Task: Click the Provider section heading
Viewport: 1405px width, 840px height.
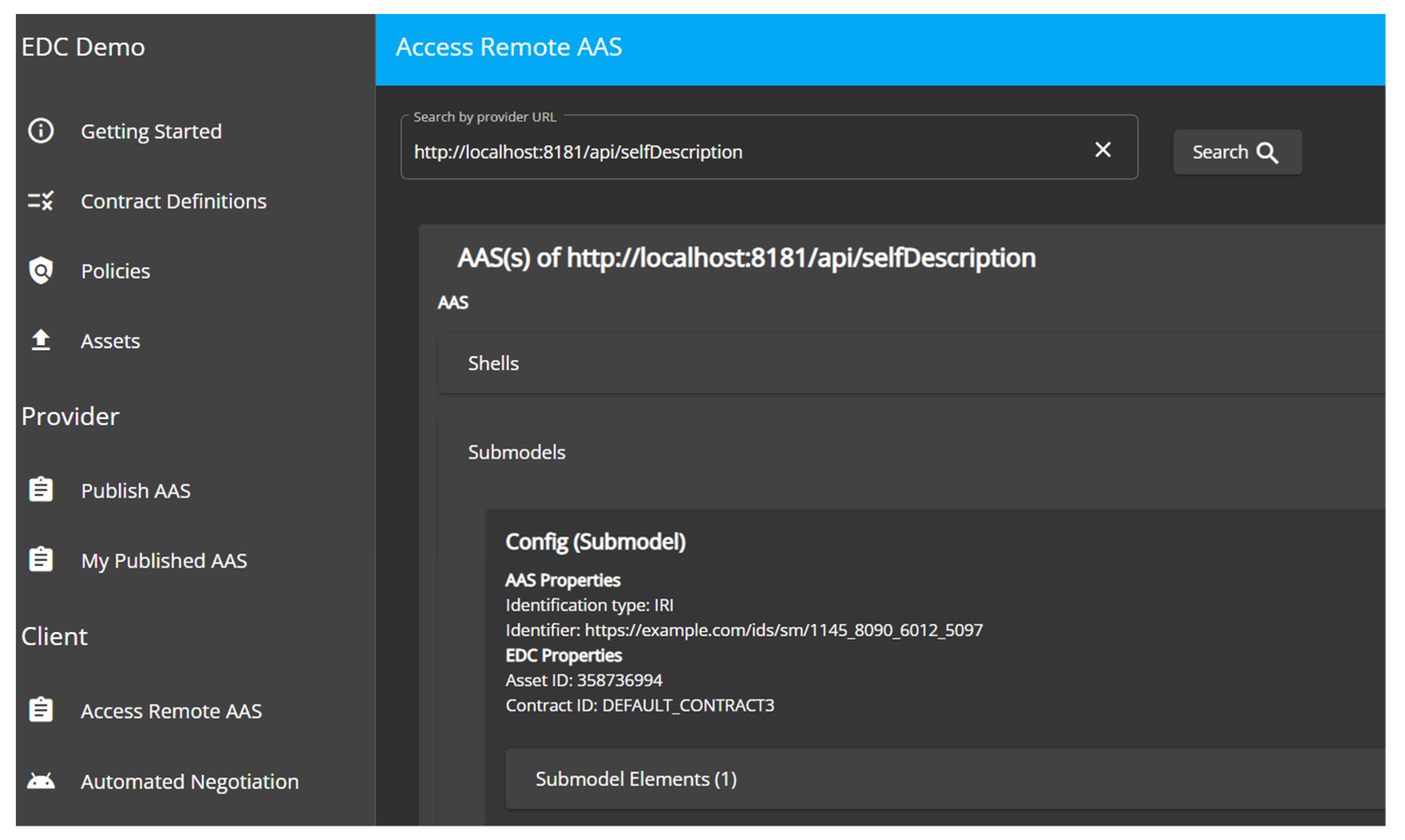Action: point(70,417)
